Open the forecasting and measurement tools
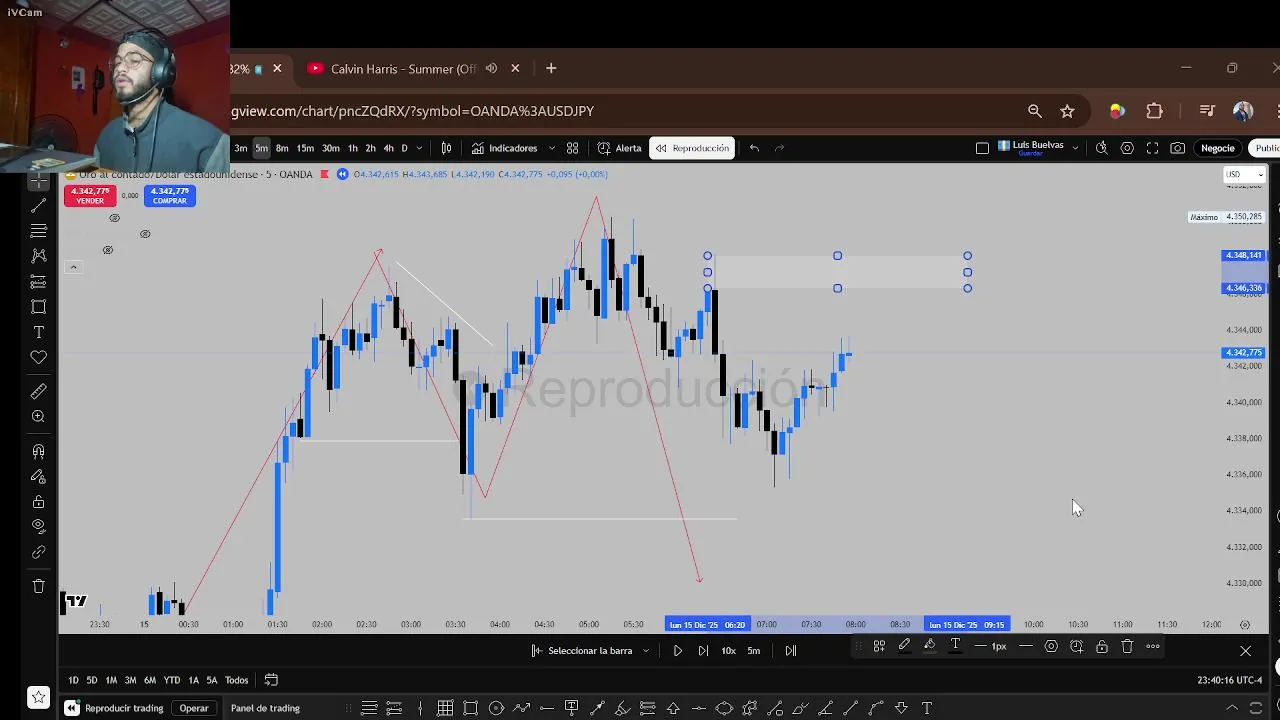Viewport: 1280px width, 720px height. (38, 281)
